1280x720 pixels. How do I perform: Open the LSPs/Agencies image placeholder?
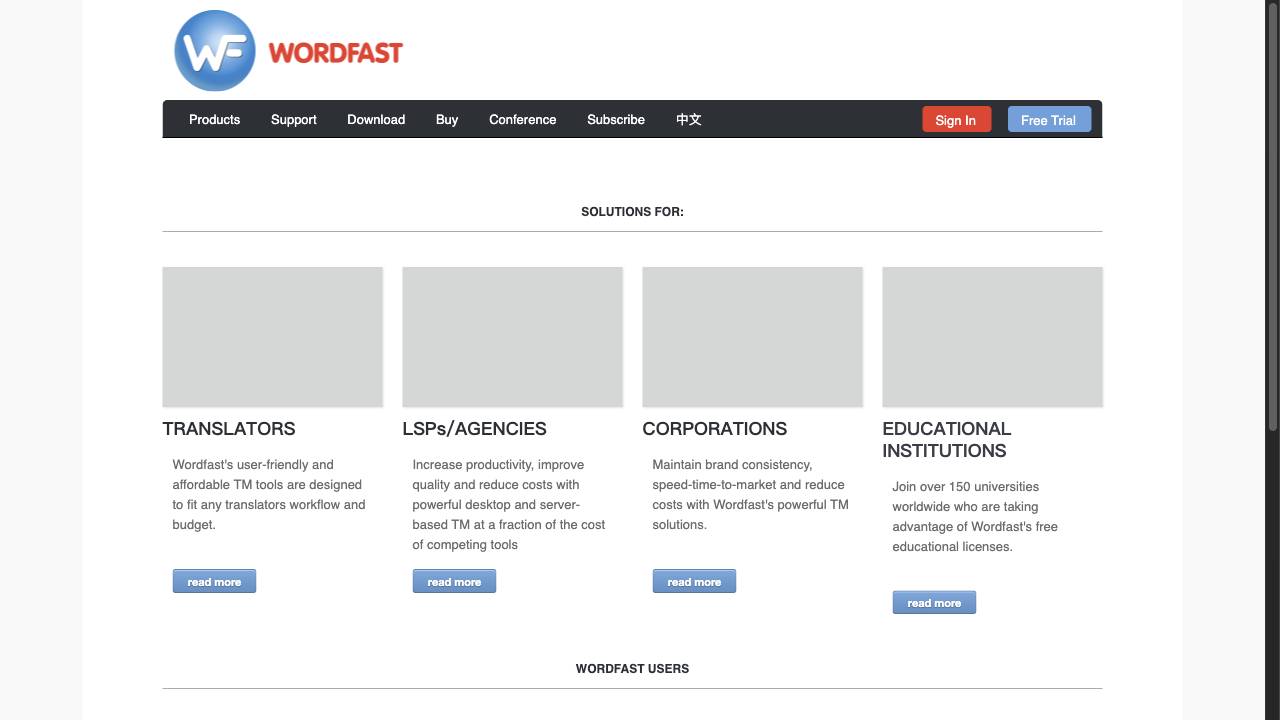(x=513, y=337)
